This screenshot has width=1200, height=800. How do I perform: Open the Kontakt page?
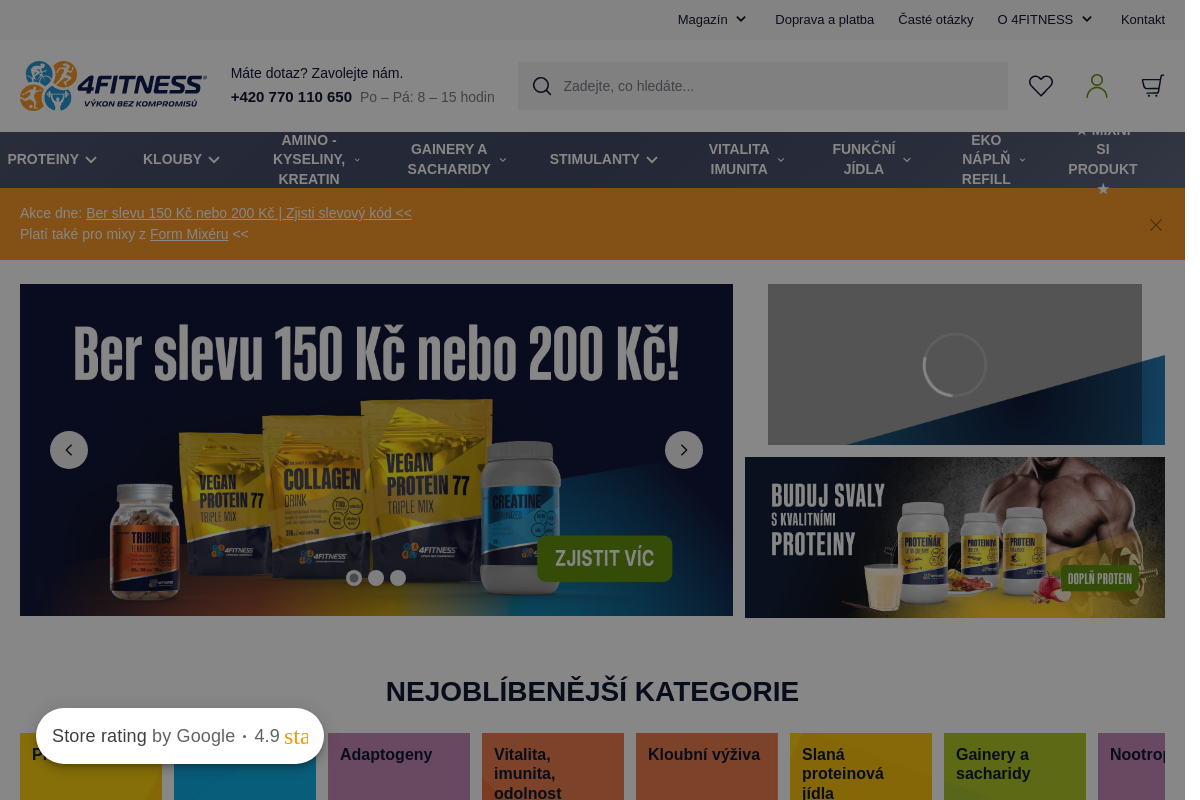tap(1143, 19)
